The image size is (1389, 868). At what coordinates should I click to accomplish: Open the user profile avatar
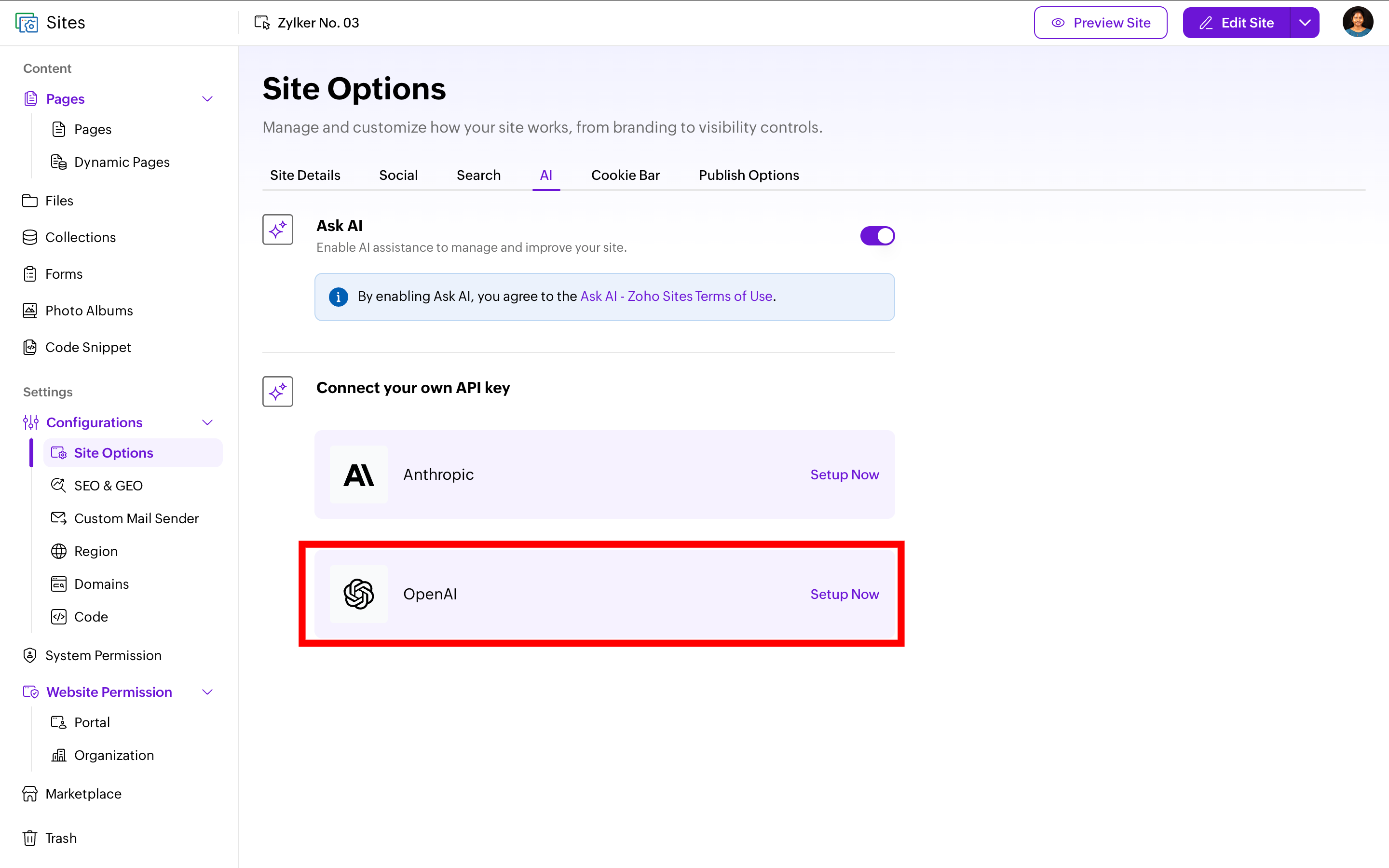1358,22
